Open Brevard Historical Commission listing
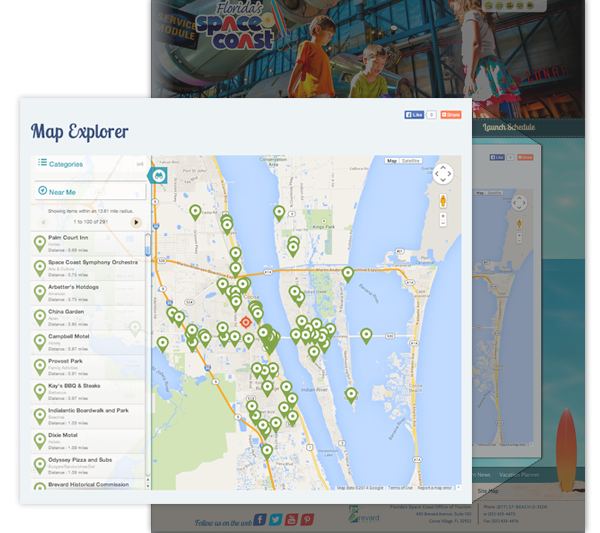 click(x=88, y=485)
